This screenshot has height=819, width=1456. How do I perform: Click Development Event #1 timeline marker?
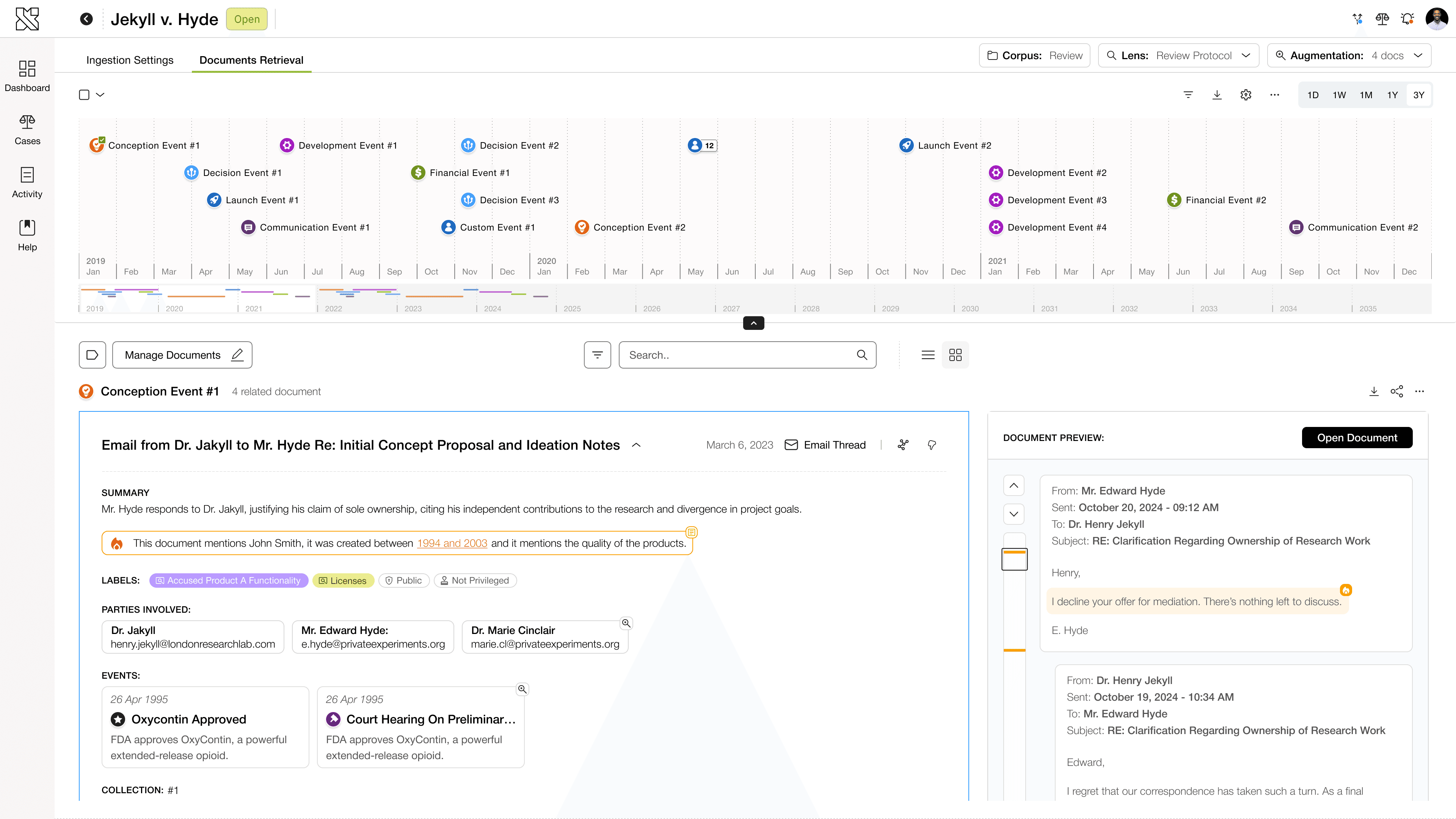pyautogui.click(x=287, y=145)
